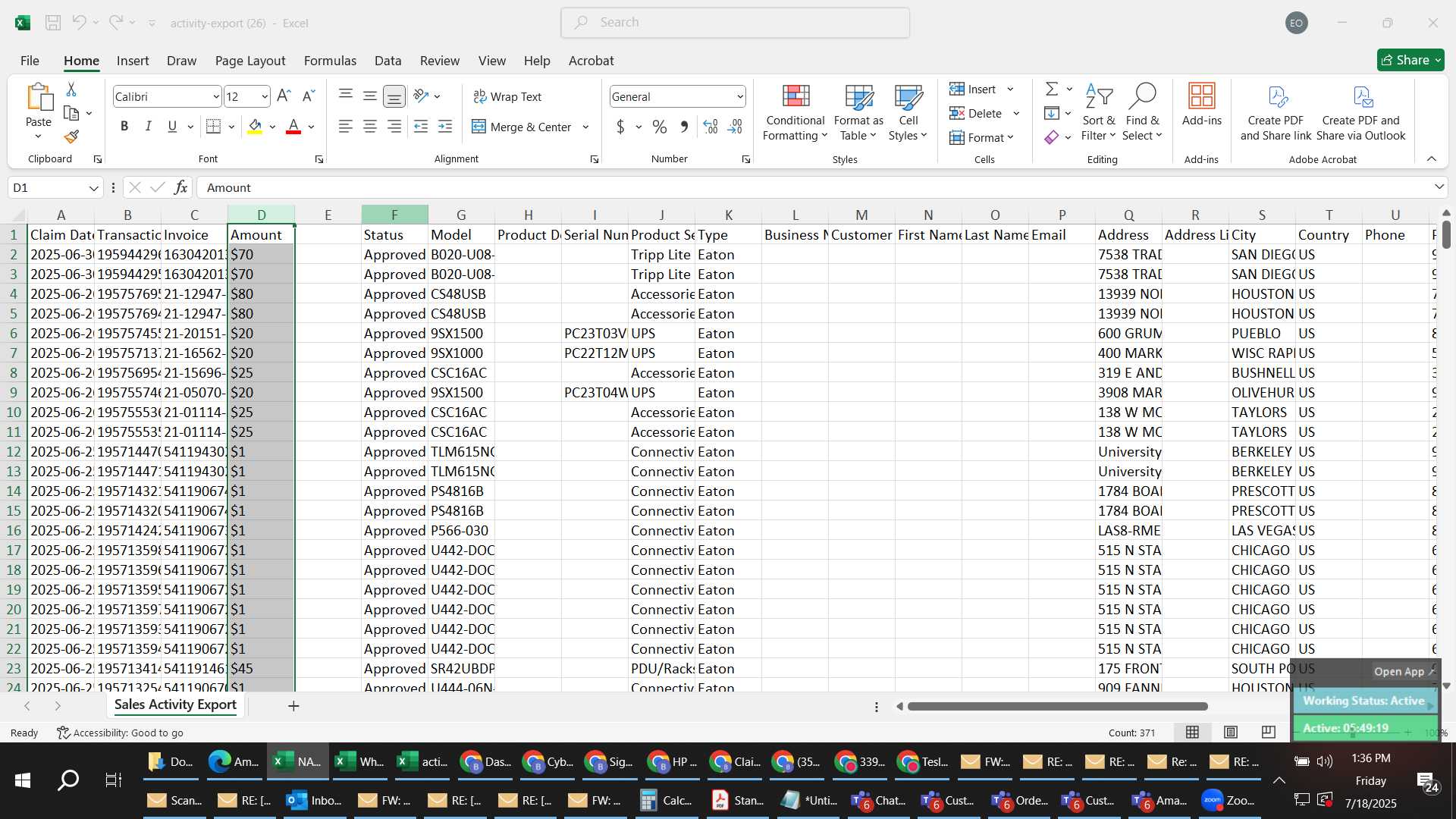Viewport: 1456px width, 819px height.
Task: Open the Insert ribbon tab
Action: [133, 61]
